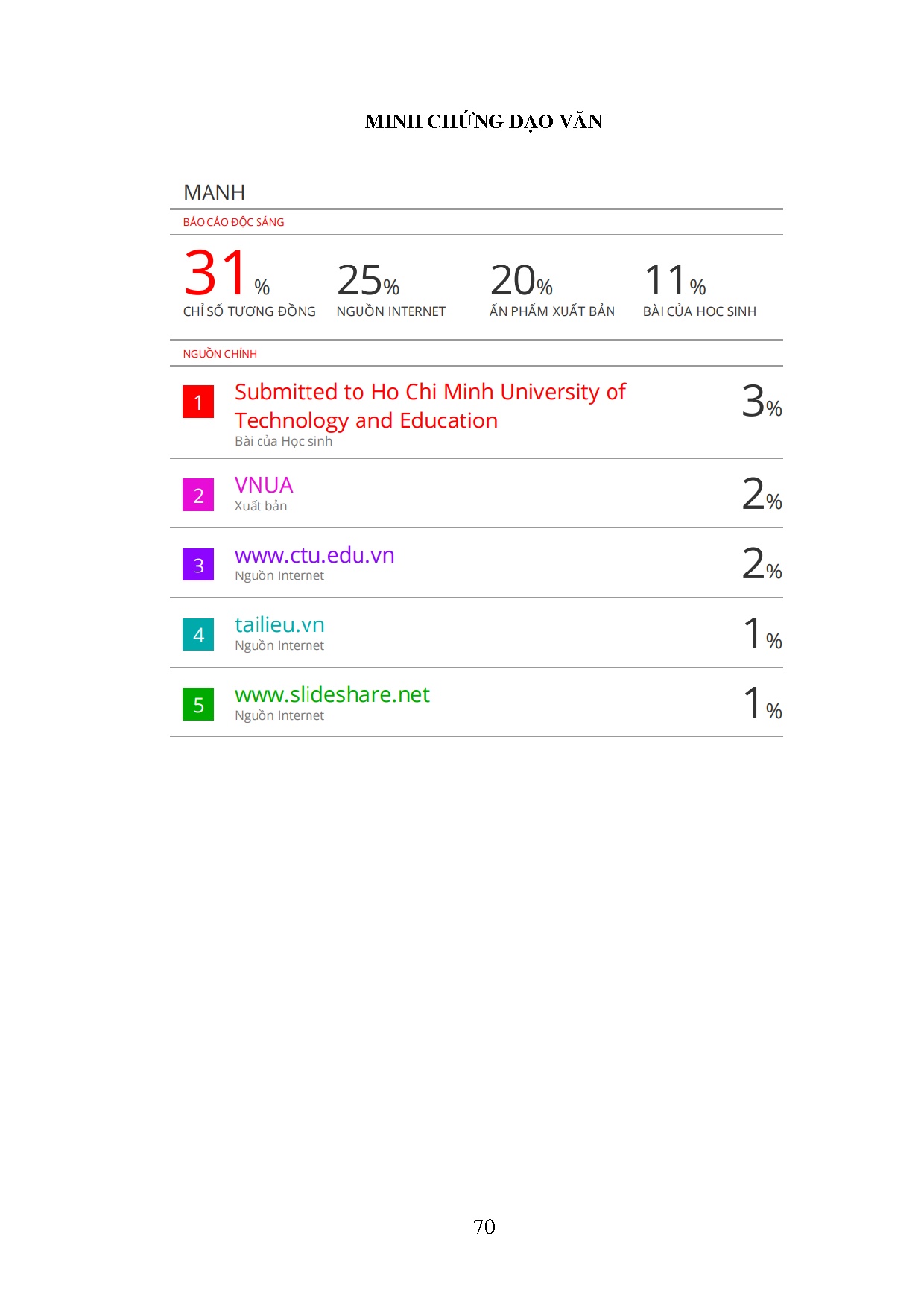Open the www.slideshare.net source link
Image resolution: width=924 pixels, height=1307 pixels.
pyautogui.click(x=332, y=694)
